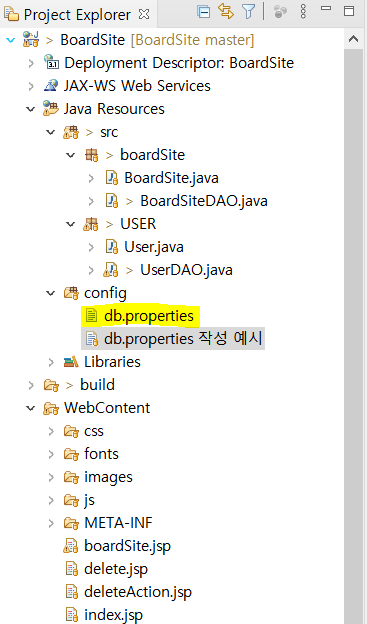Collapse the config folder
Viewport: 367px width, 624px height.
(x=51, y=293)
